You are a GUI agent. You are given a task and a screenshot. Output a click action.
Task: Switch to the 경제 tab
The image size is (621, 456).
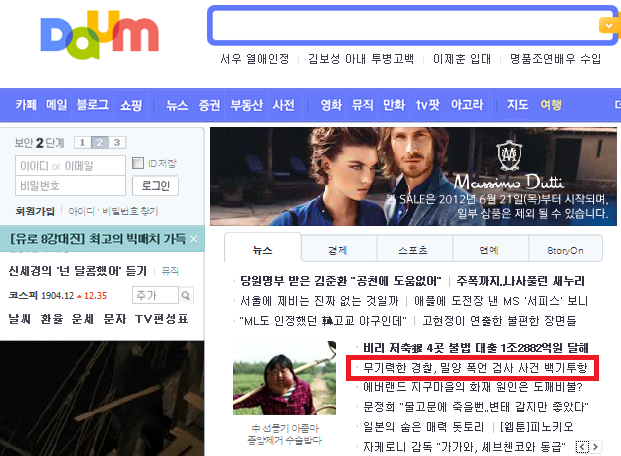[x=337, y=250]
